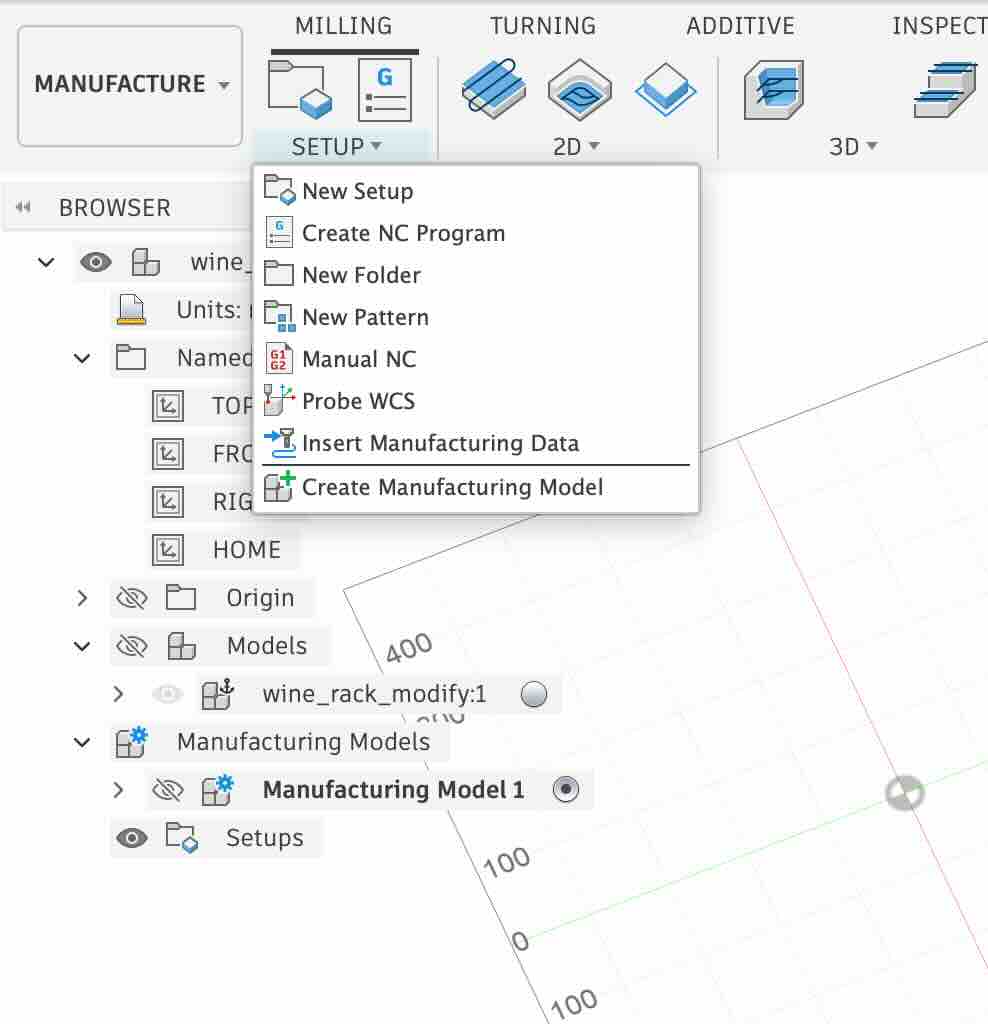The height and width of the screenshot is (1024, 988).
Task: Click the active Manufacturing Model 1 radio button
Action: tap(566, 790)
